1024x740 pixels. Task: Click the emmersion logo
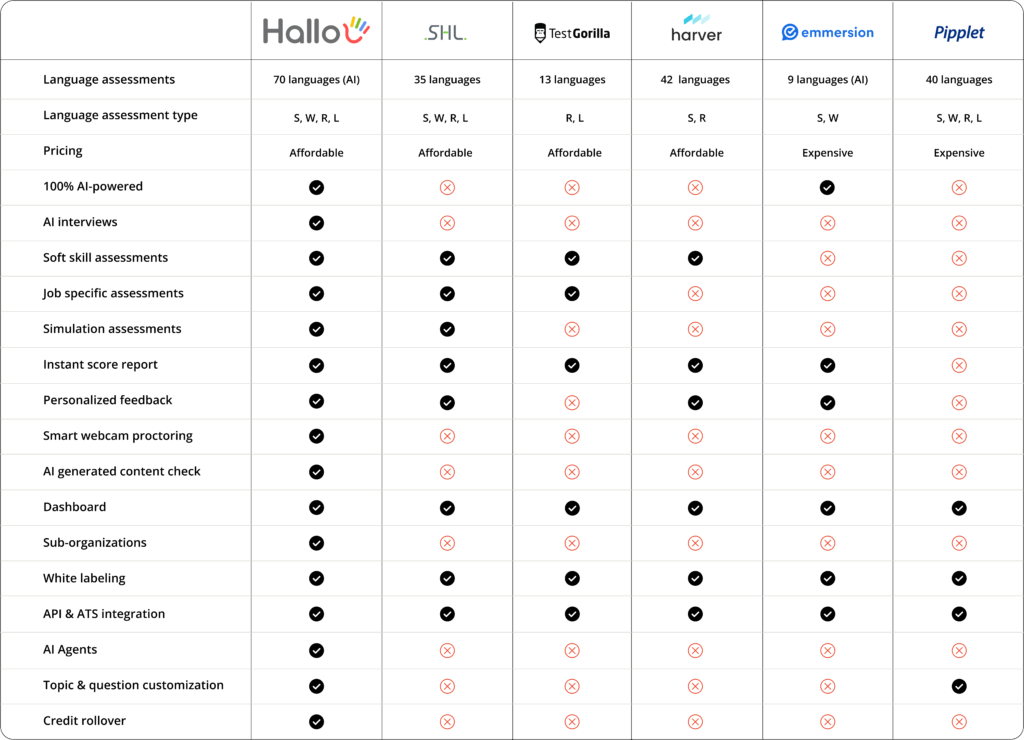827,32
